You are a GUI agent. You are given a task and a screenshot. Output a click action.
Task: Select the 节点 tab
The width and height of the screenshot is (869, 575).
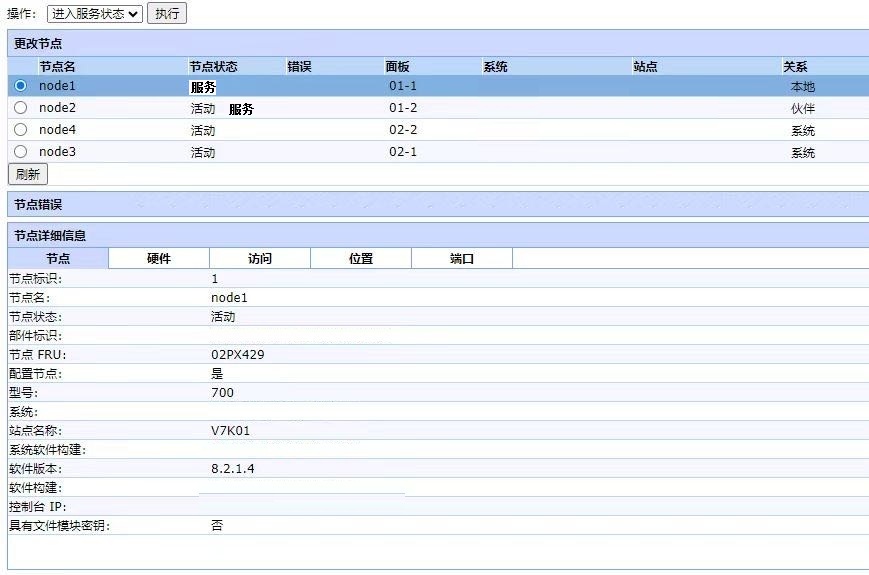pos(58,258)
